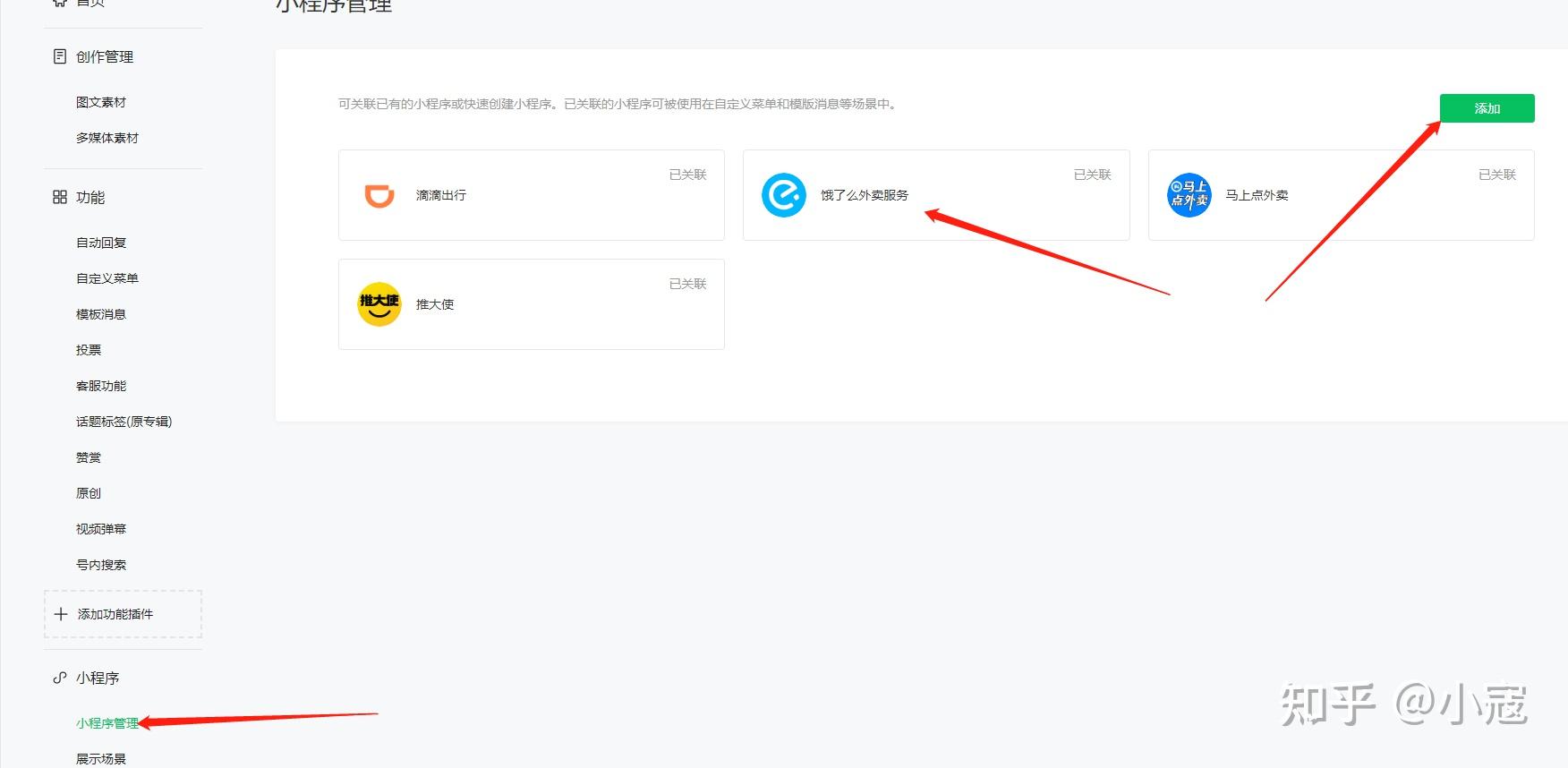Select 小程序管理 in the sidebar
The image size is (1568, 768).
pos(107,723)
